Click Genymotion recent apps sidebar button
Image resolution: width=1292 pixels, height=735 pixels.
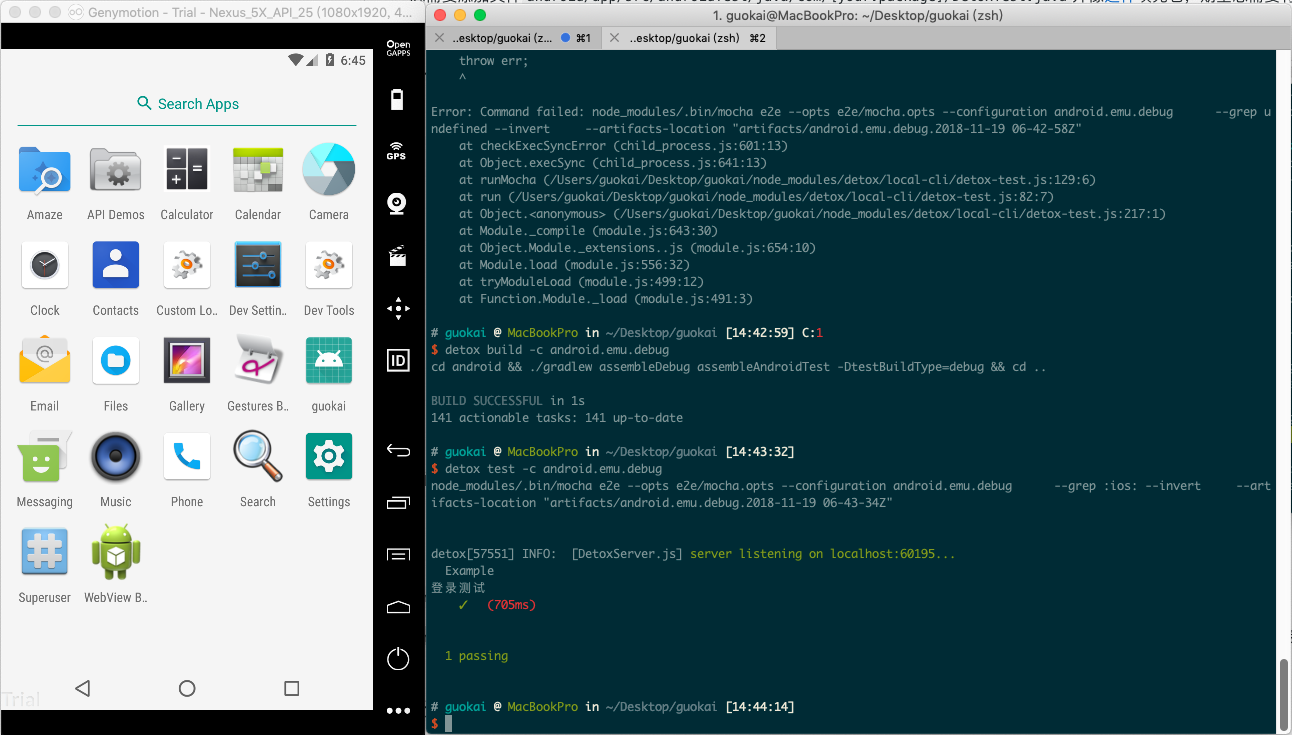(398, 502)
